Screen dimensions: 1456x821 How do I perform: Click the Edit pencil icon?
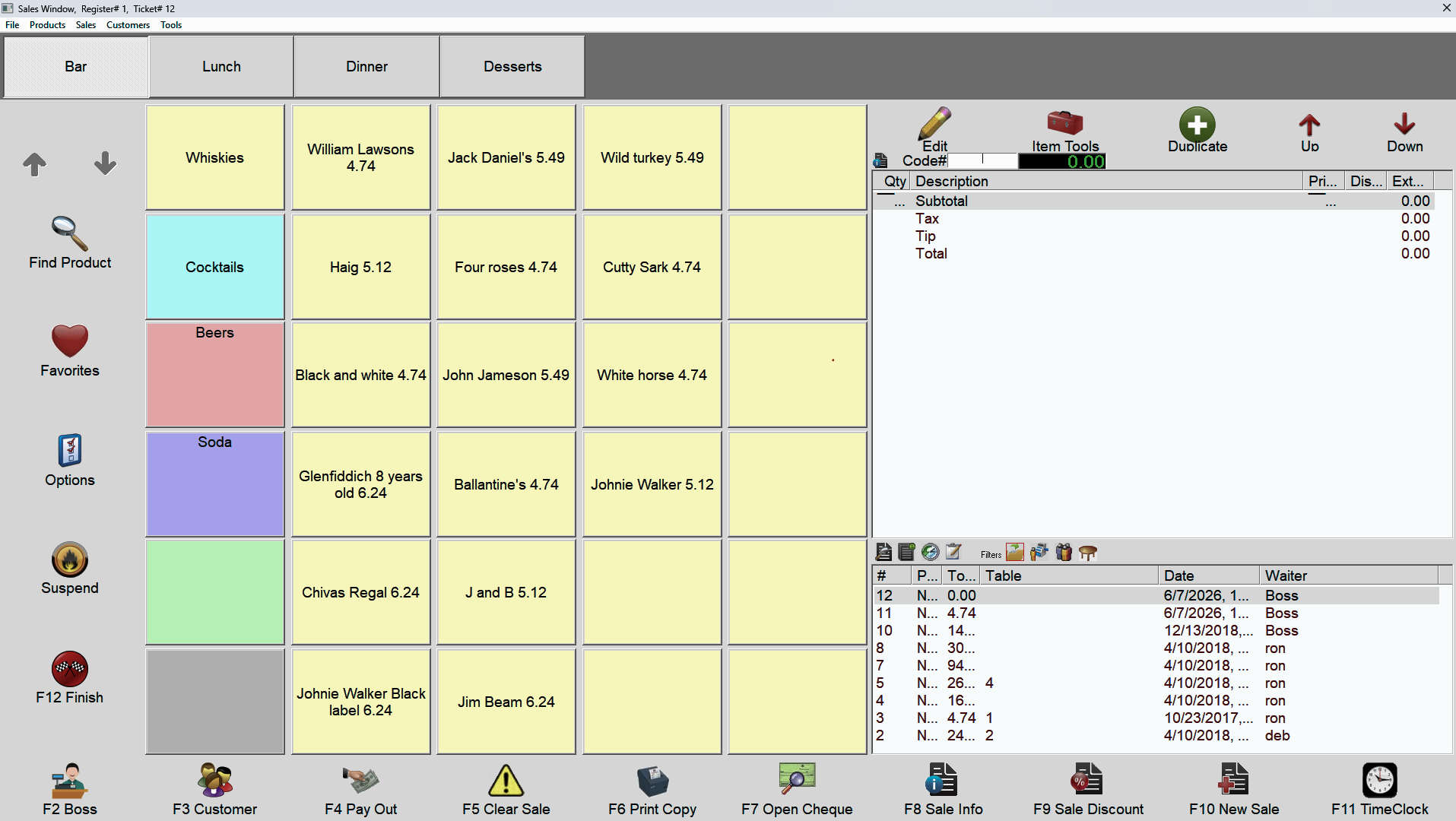point(934,123)
